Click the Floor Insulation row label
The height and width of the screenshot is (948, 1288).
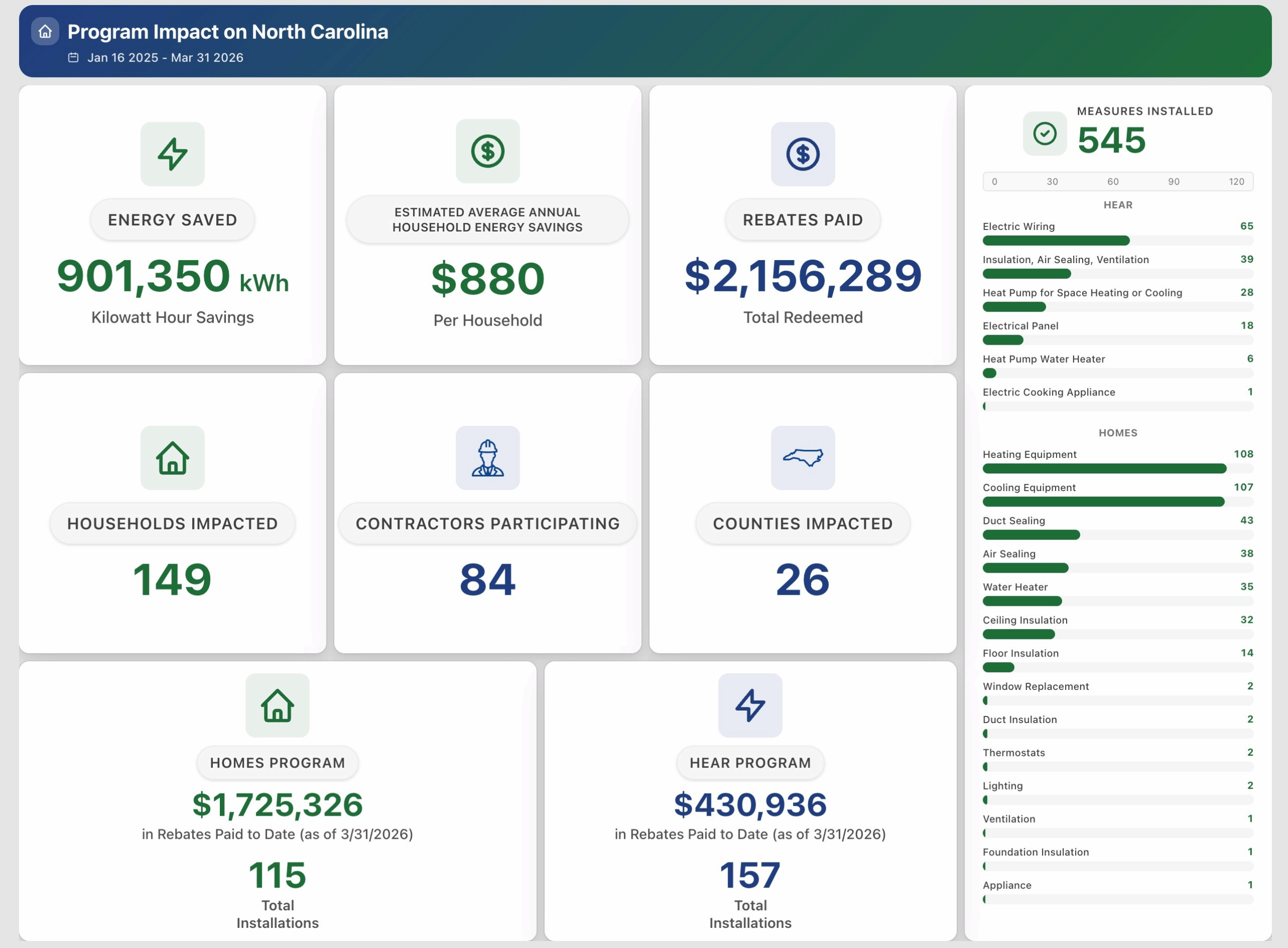[x=1020, y=654]
